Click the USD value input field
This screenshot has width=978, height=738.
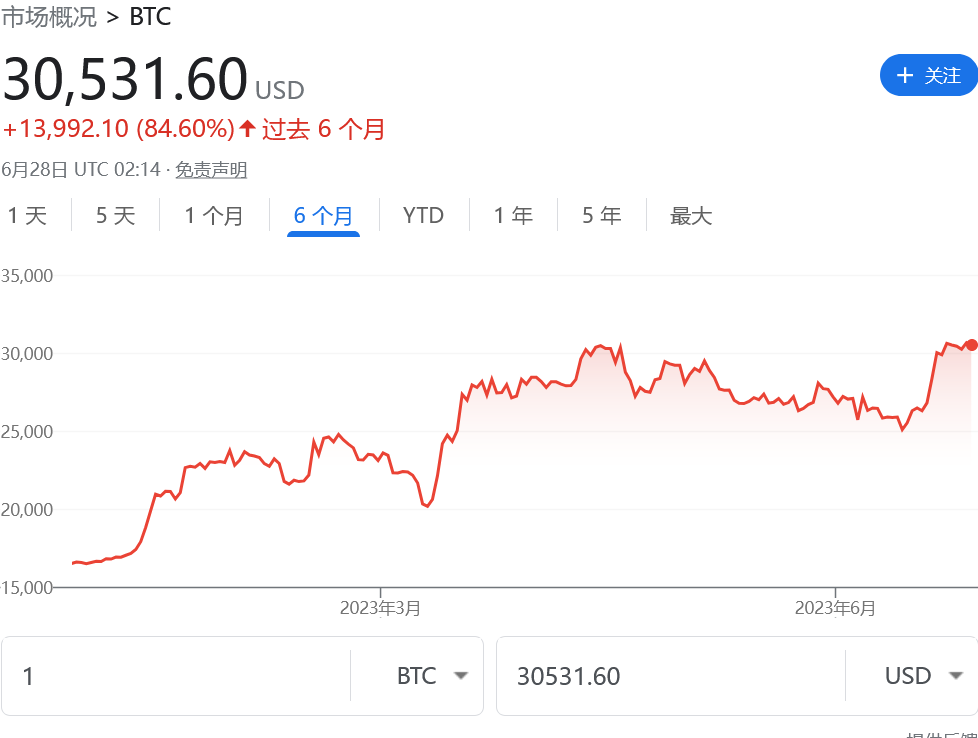pos(670,676)
